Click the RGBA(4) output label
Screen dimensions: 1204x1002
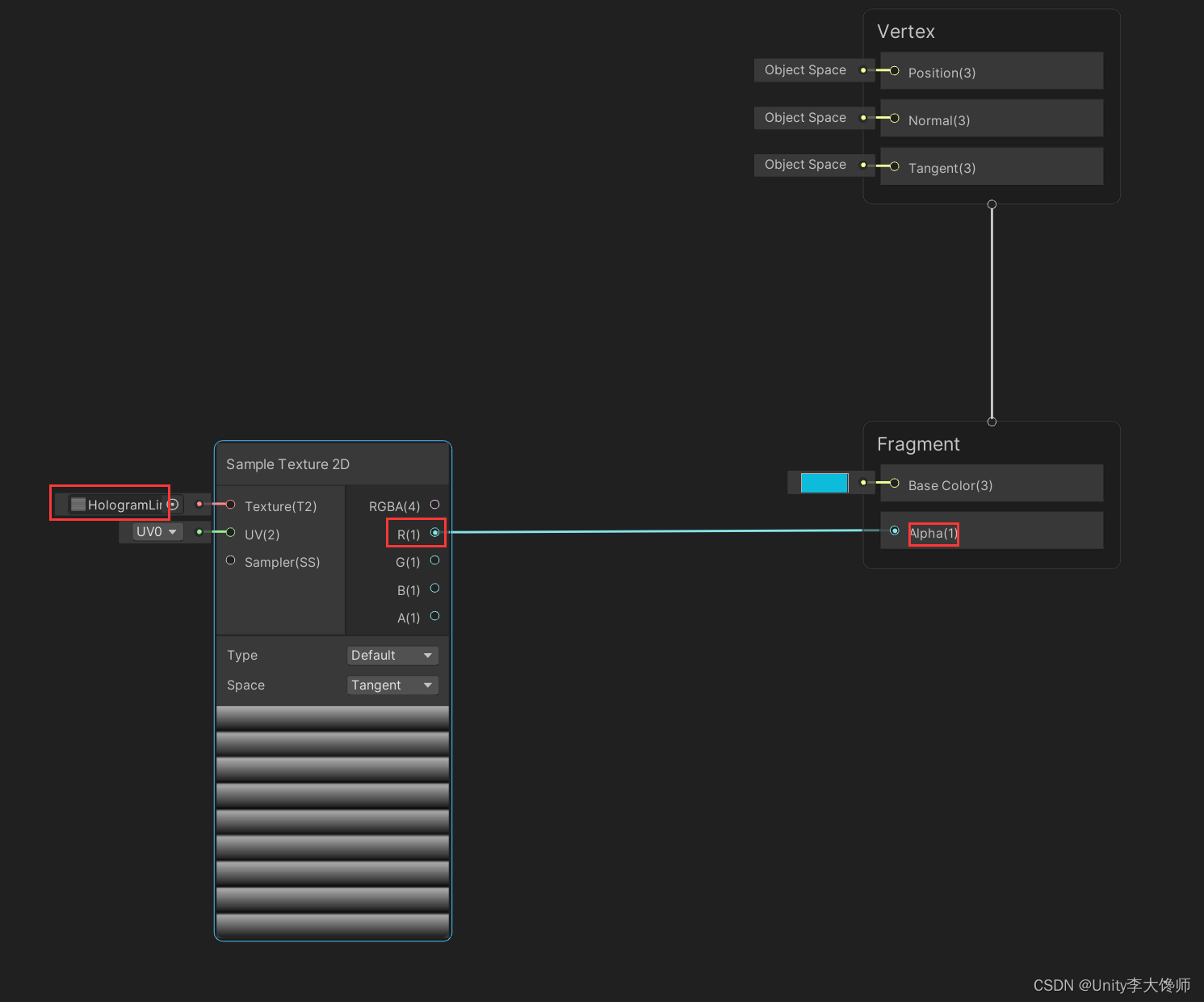(x=394, y=506)
